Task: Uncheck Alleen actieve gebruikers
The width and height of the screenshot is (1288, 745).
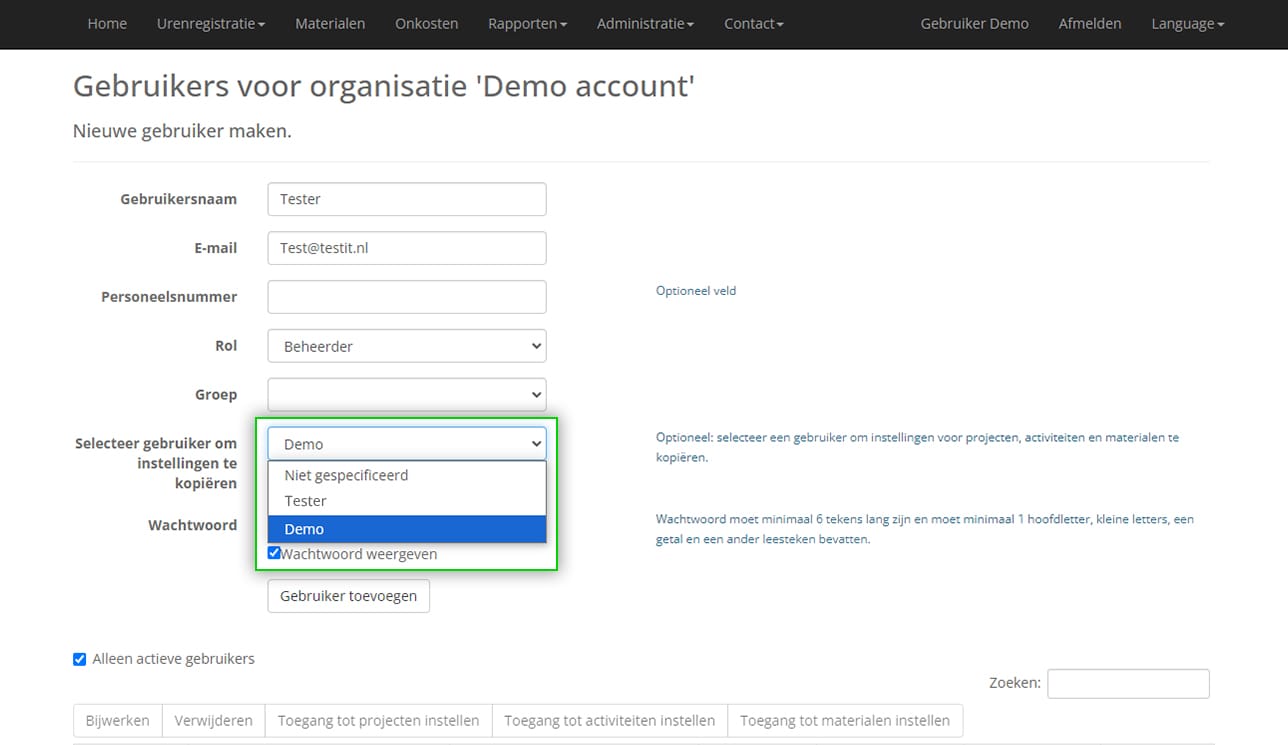Action: point(80,659)
